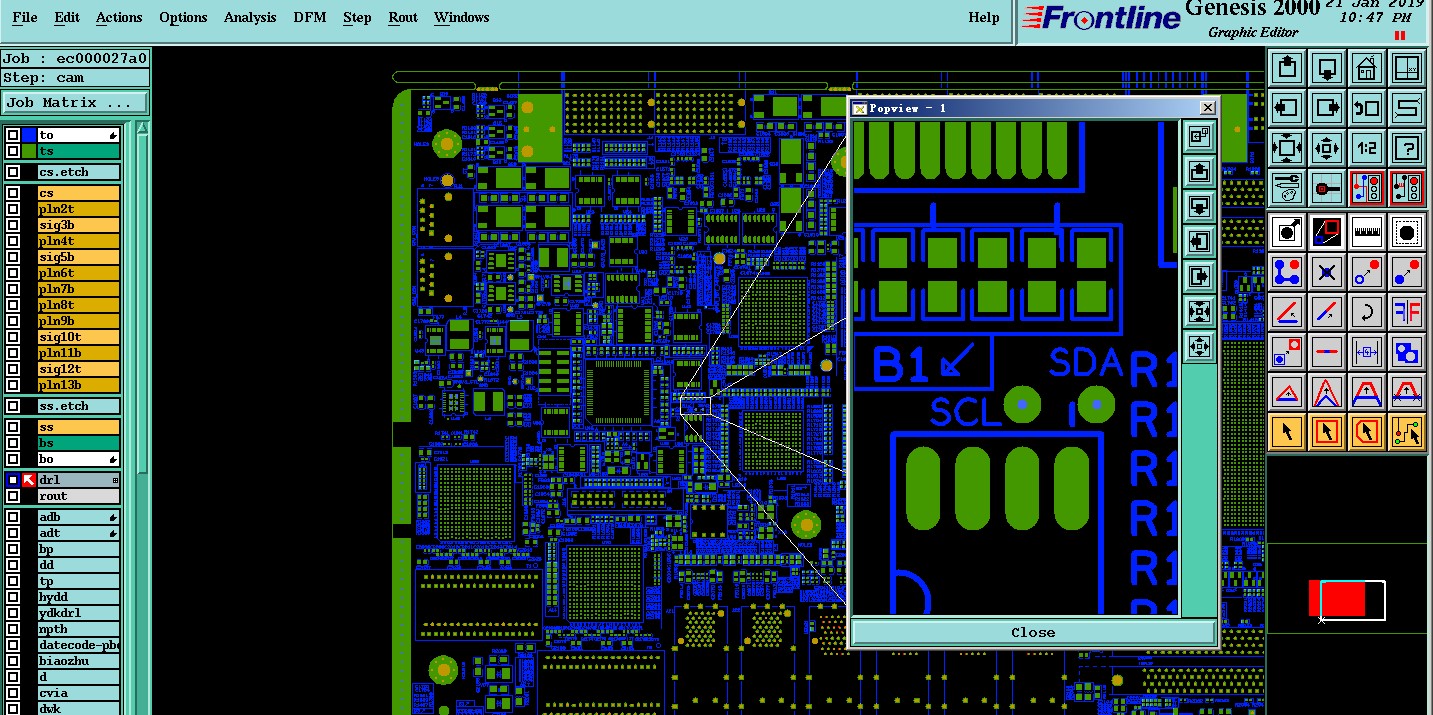Open the DFM menu
Viewport: 1433px width, 715px height.
click(x=310, y=17)
